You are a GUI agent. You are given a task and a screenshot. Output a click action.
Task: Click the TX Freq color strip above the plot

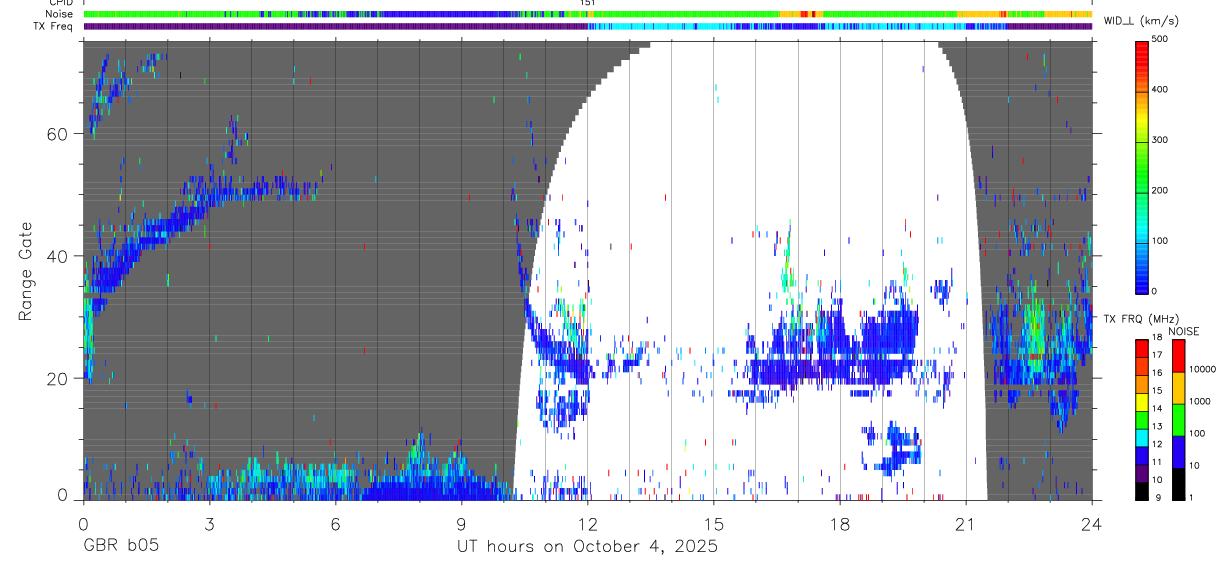point(587,26)
